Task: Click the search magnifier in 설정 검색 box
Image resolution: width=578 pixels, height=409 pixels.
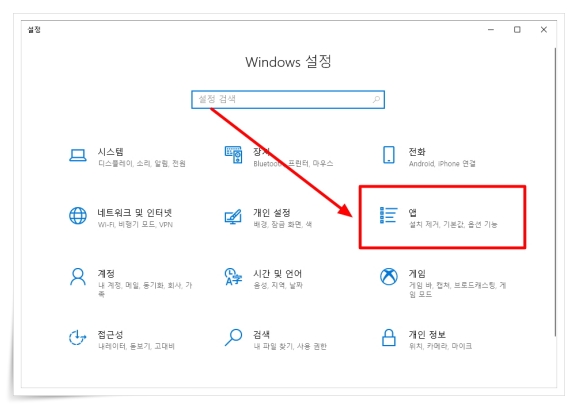Action: pyautogui.click(x=376, y=99)
